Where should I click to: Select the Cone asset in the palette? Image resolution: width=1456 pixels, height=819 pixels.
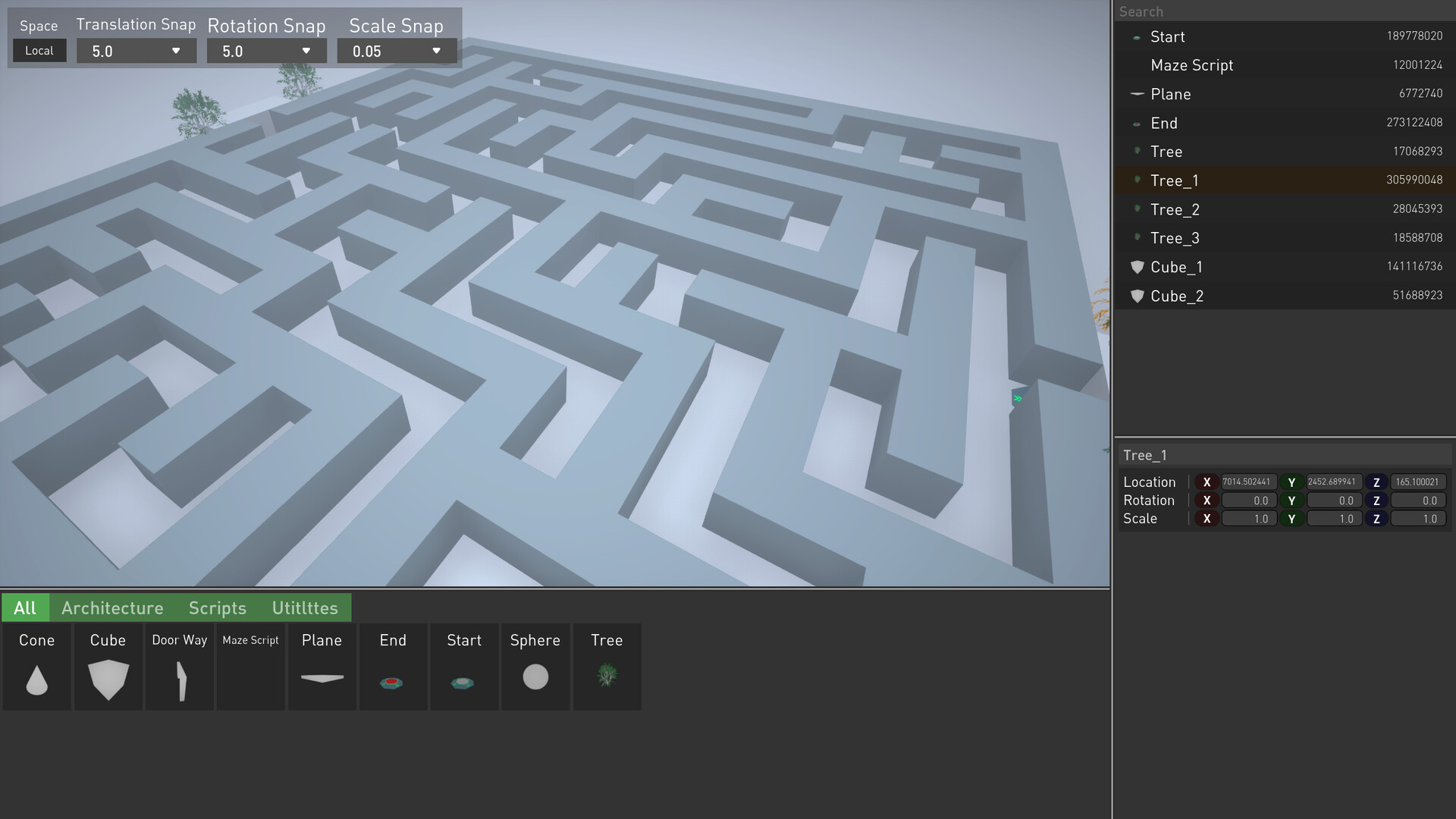36,667
